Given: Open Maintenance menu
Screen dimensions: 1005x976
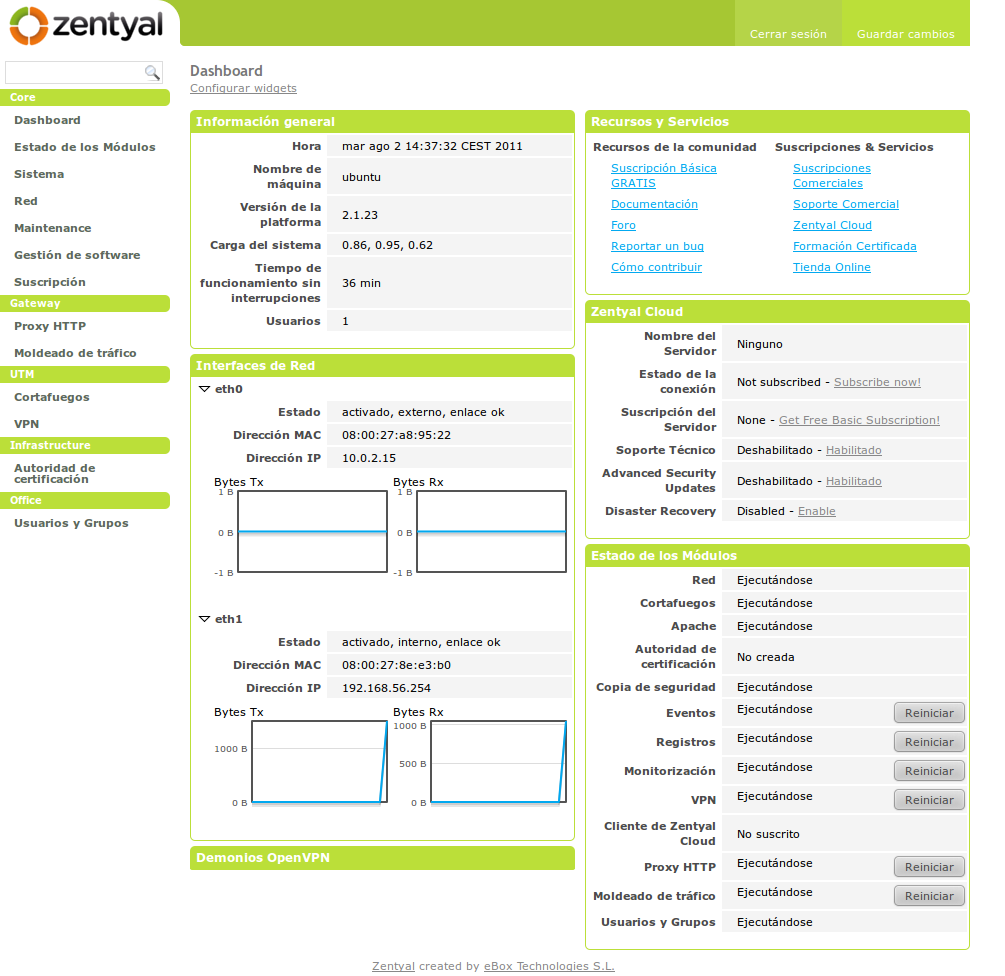Looking at the screenshot, I should point(53,227).
